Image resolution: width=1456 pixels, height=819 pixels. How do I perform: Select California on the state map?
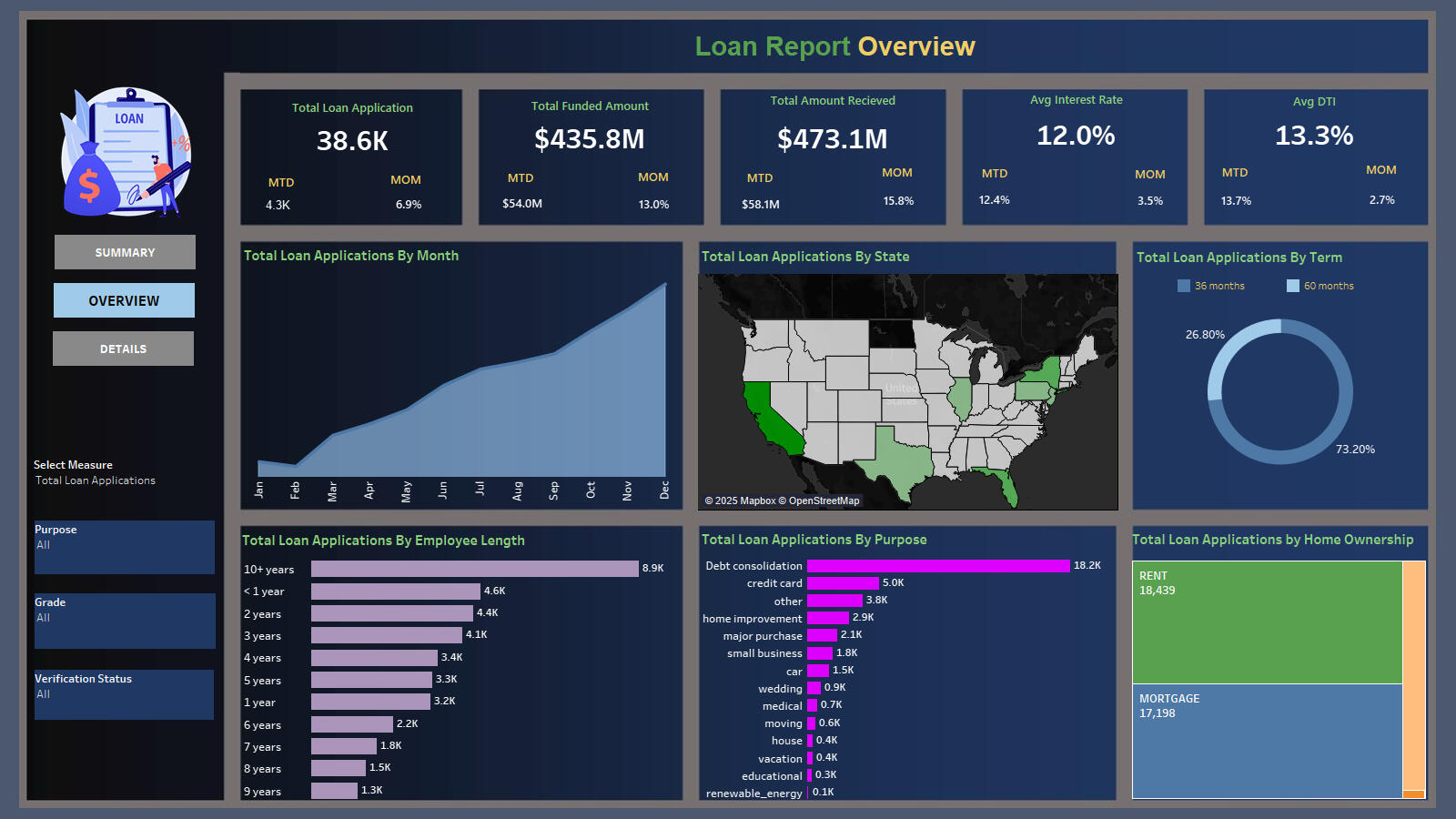click(769, 415)
